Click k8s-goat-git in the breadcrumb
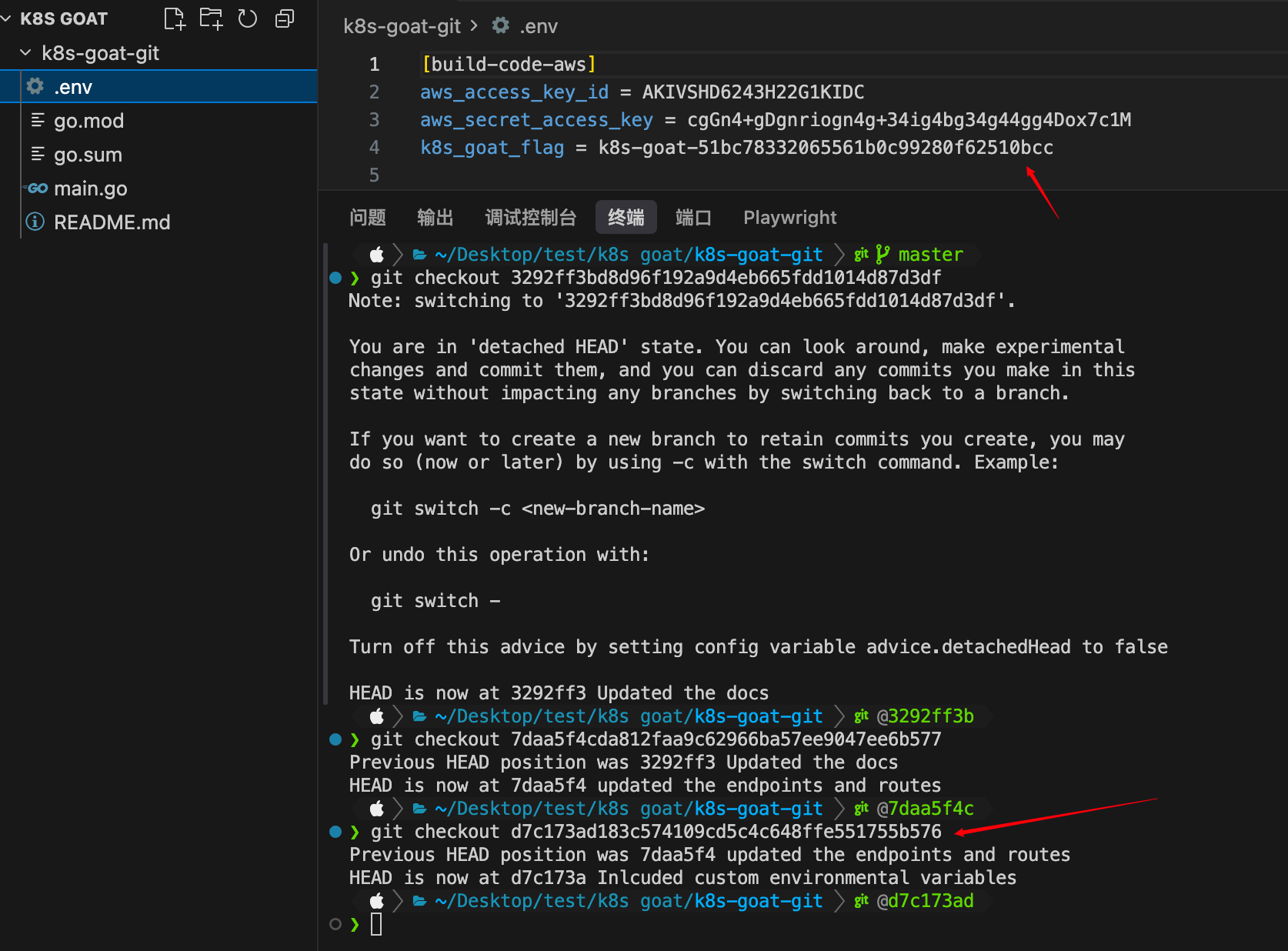The image size is (1288, 951). 402,26
